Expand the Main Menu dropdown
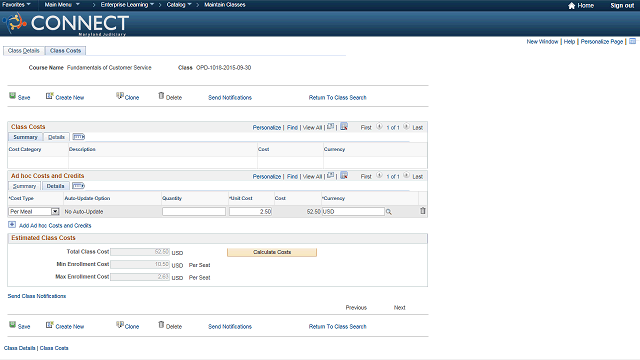Image resolution: width=640 pixels, height=360 pixels. click(x=62, y=5)
